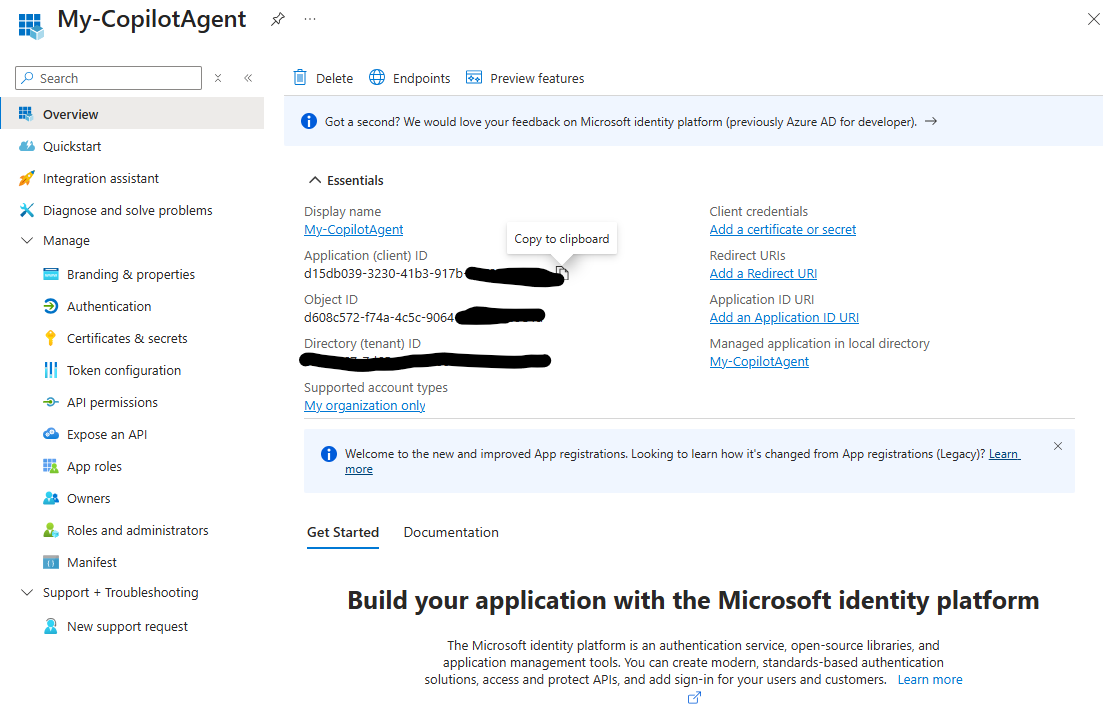Focus the sidebar Search box

(108, 78)
